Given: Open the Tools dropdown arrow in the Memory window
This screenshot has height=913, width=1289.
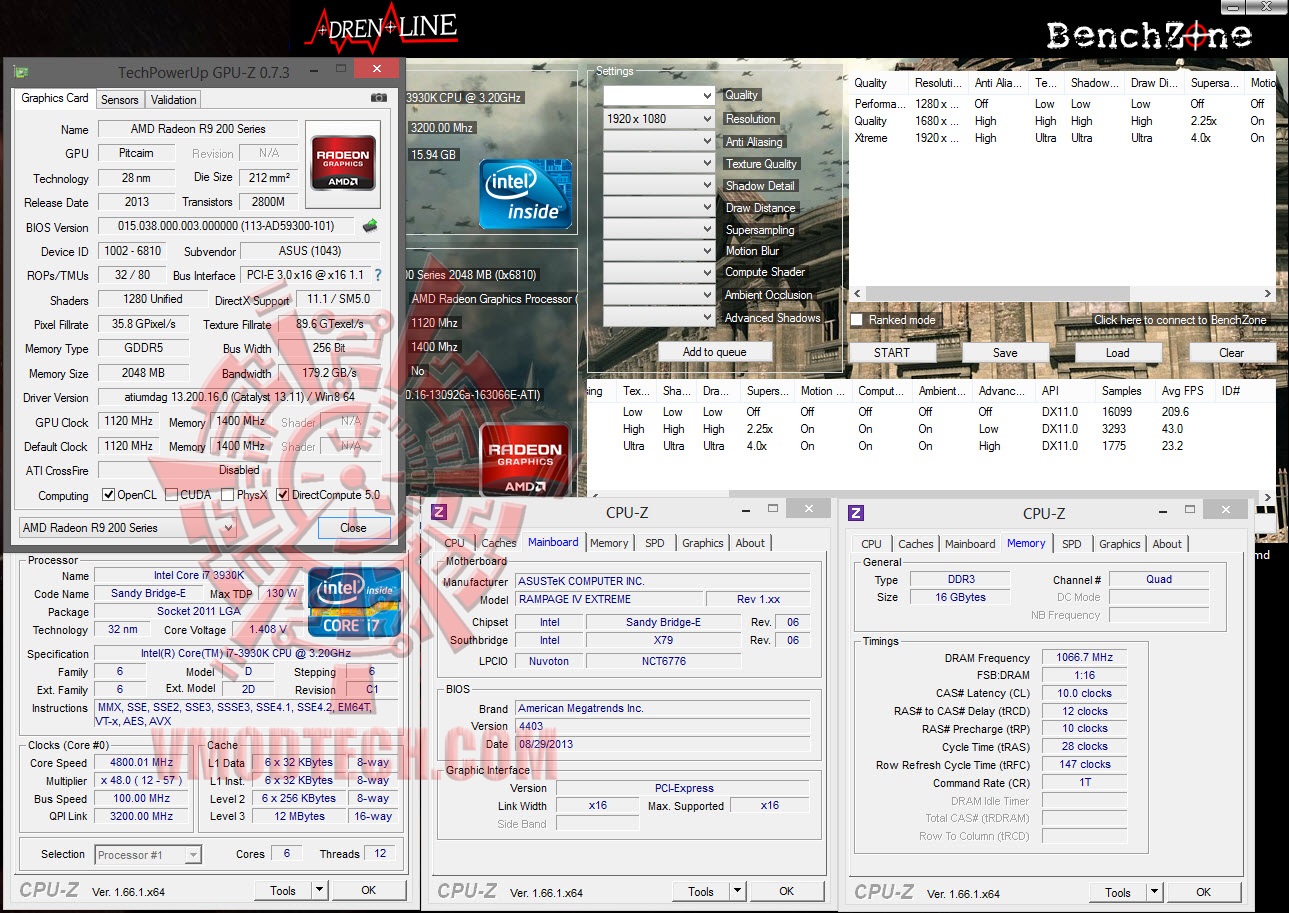Looking at the screenshot, I should tap(1155, 892).
